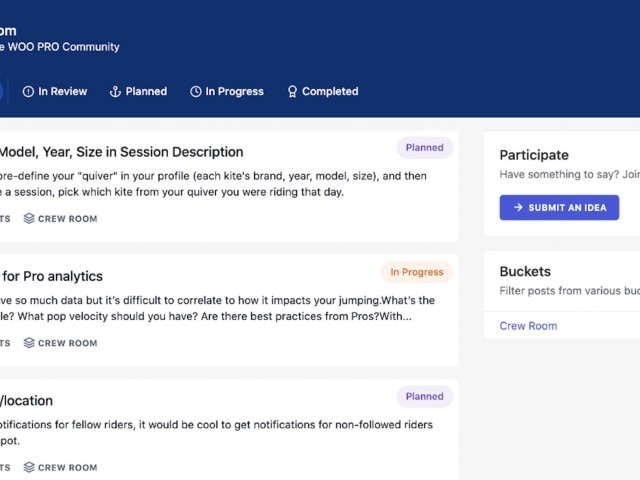Open the Model, Year, Size post title
The image size is (640, 480).
[x=120, y=152]
